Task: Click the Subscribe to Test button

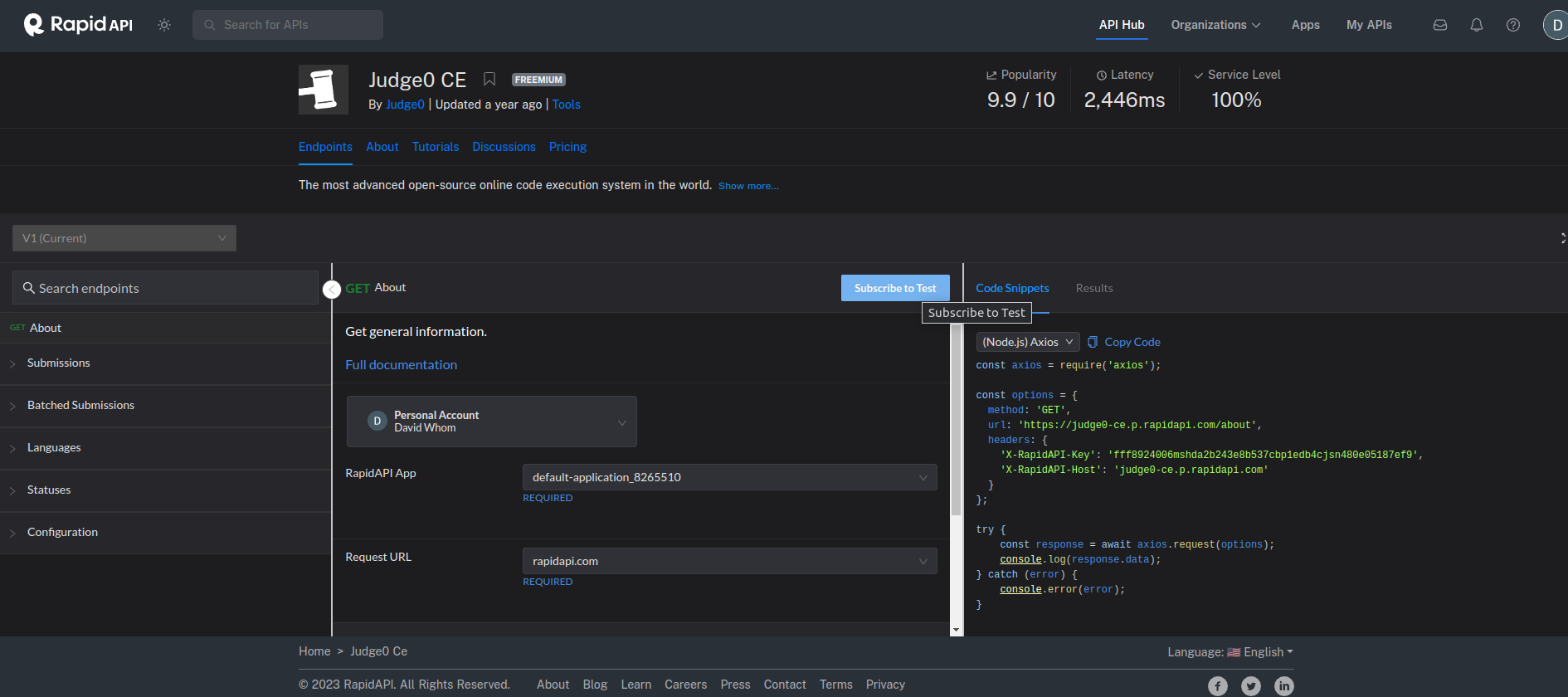Action: pyautogui.click(x=895, y=288)
